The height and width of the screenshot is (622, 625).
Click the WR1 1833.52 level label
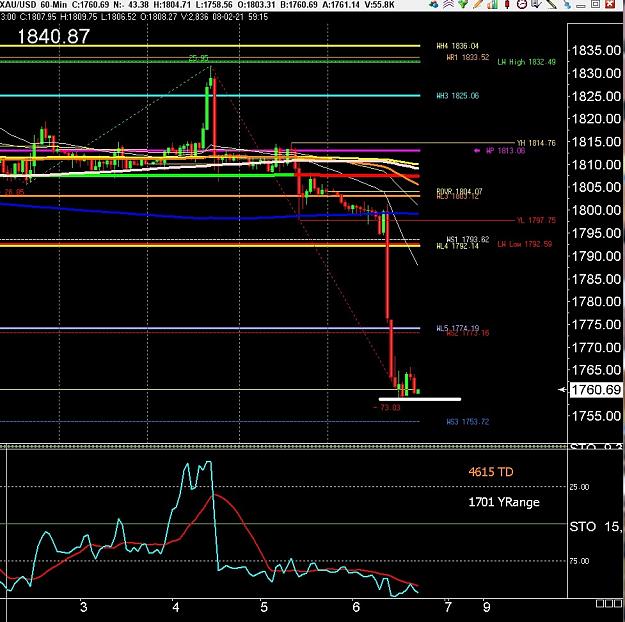pyautogui.click(x=468, y=57)
